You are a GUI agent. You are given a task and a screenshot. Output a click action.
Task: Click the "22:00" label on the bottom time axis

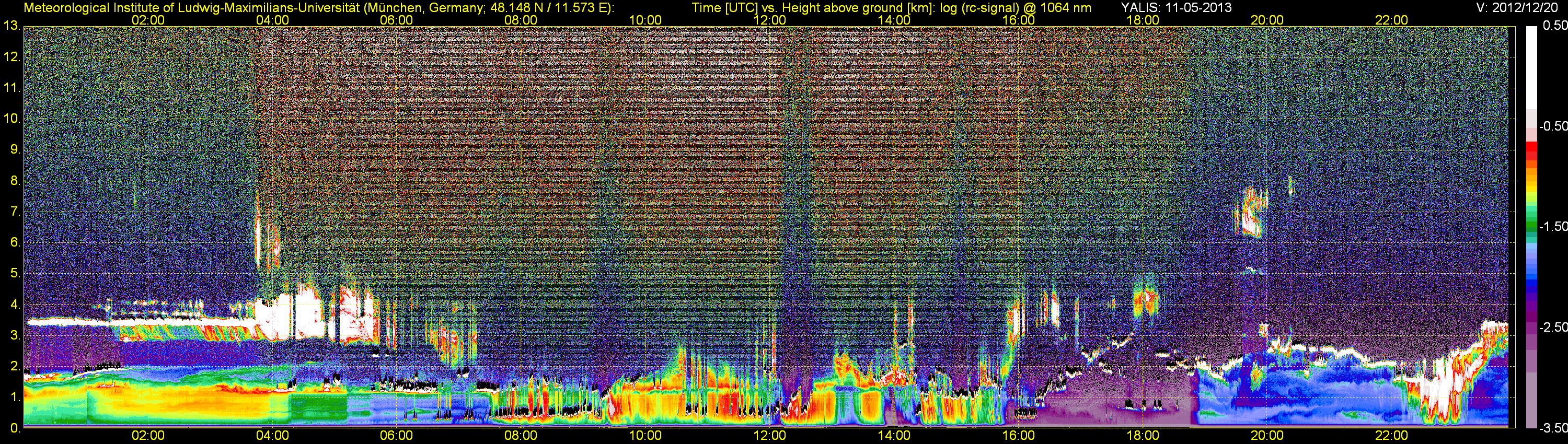[x=1391, y=436]
